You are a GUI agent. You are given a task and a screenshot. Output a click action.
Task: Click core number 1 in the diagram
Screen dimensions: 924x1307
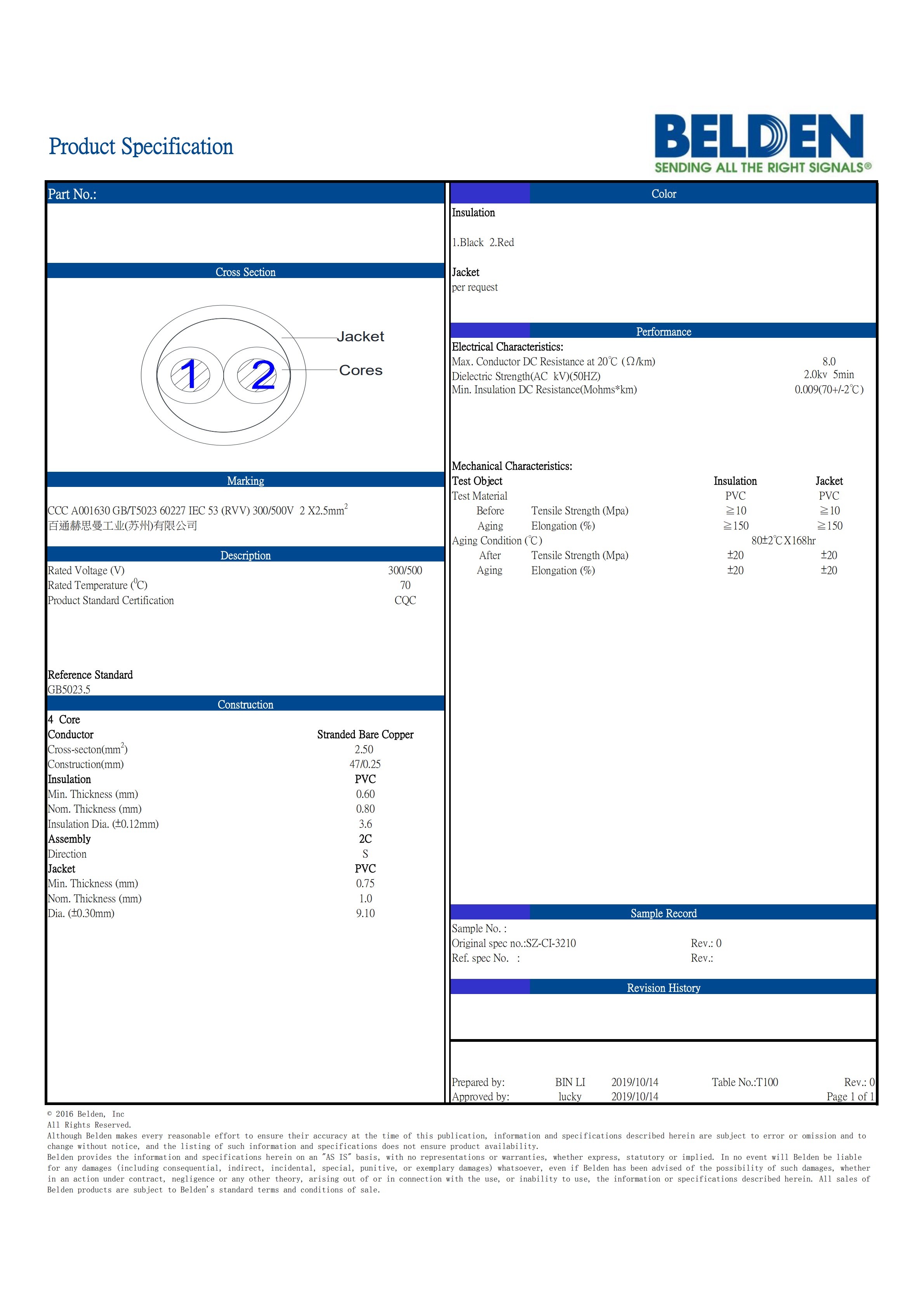(188, 375)
